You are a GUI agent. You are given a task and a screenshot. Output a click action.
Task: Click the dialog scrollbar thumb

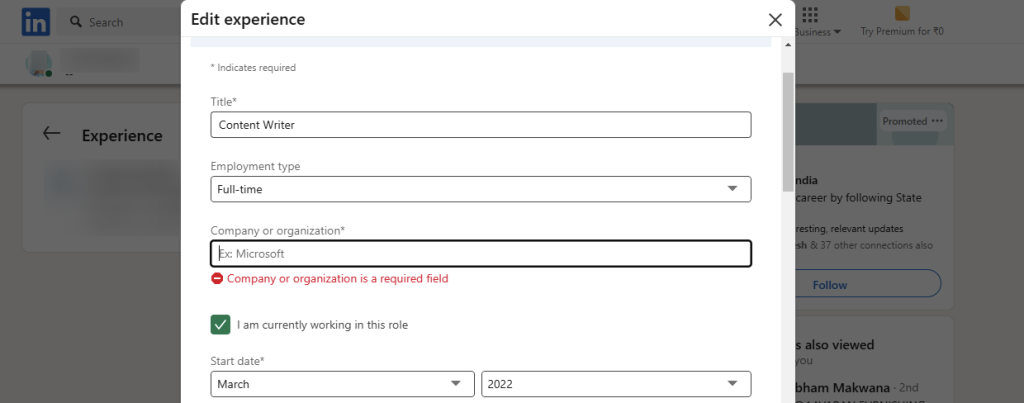[788, 131]
